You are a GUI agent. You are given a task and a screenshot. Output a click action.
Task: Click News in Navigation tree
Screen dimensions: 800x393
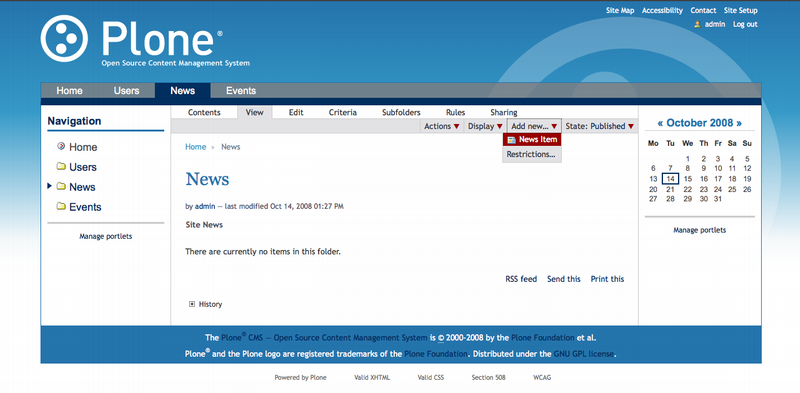coord(82,187)
